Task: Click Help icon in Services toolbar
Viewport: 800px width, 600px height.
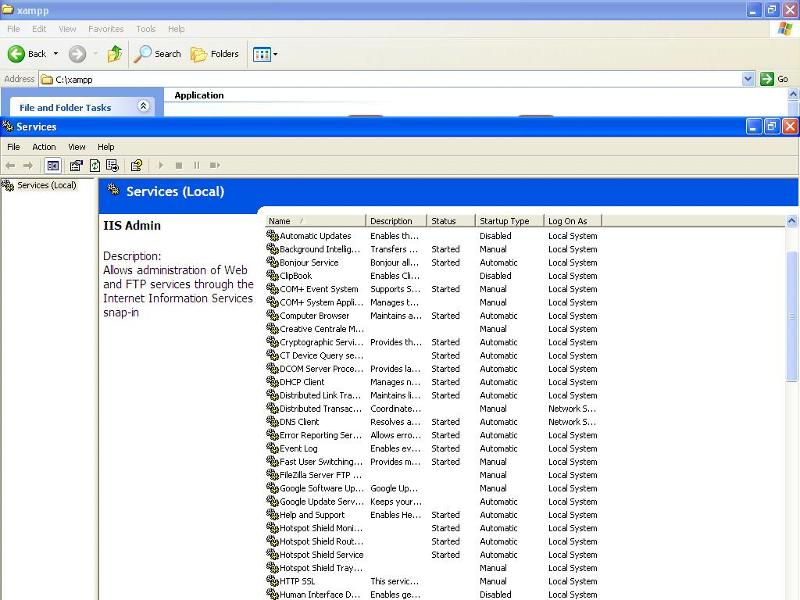Action: click(136, 165)
